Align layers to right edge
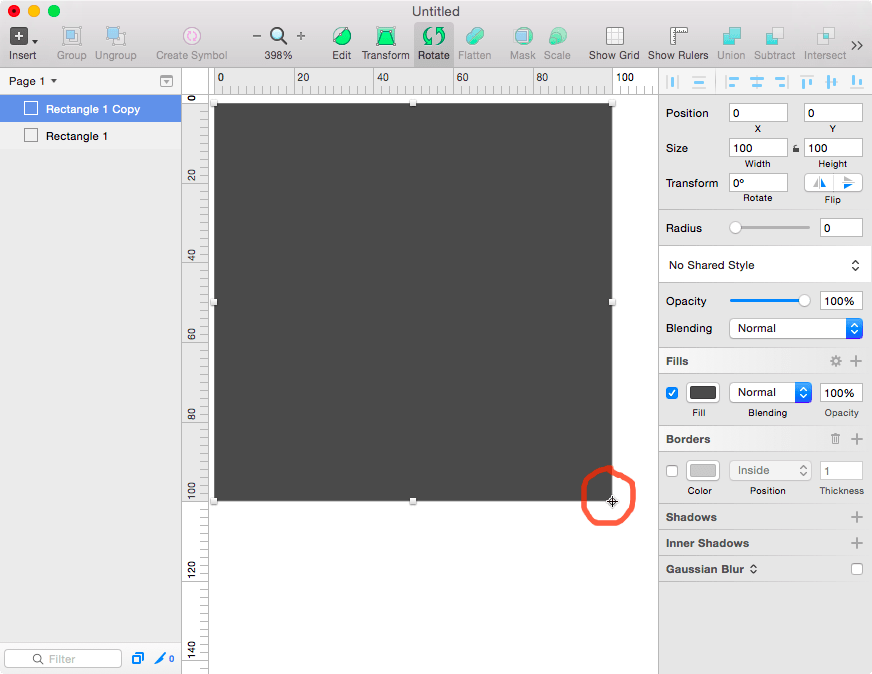The image size is (872, 674). point(781,82)
